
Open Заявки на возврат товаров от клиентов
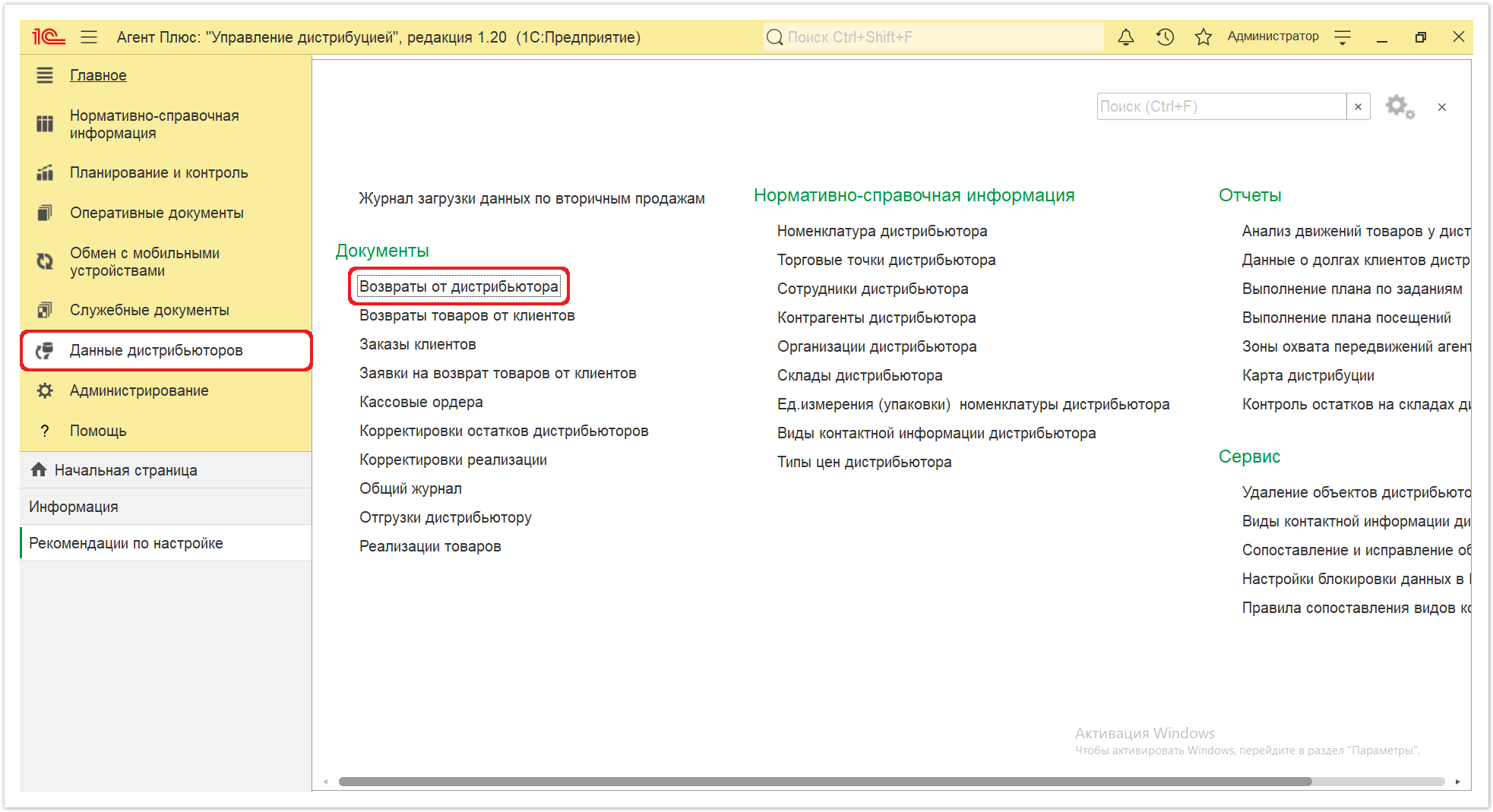coord(498,373)
